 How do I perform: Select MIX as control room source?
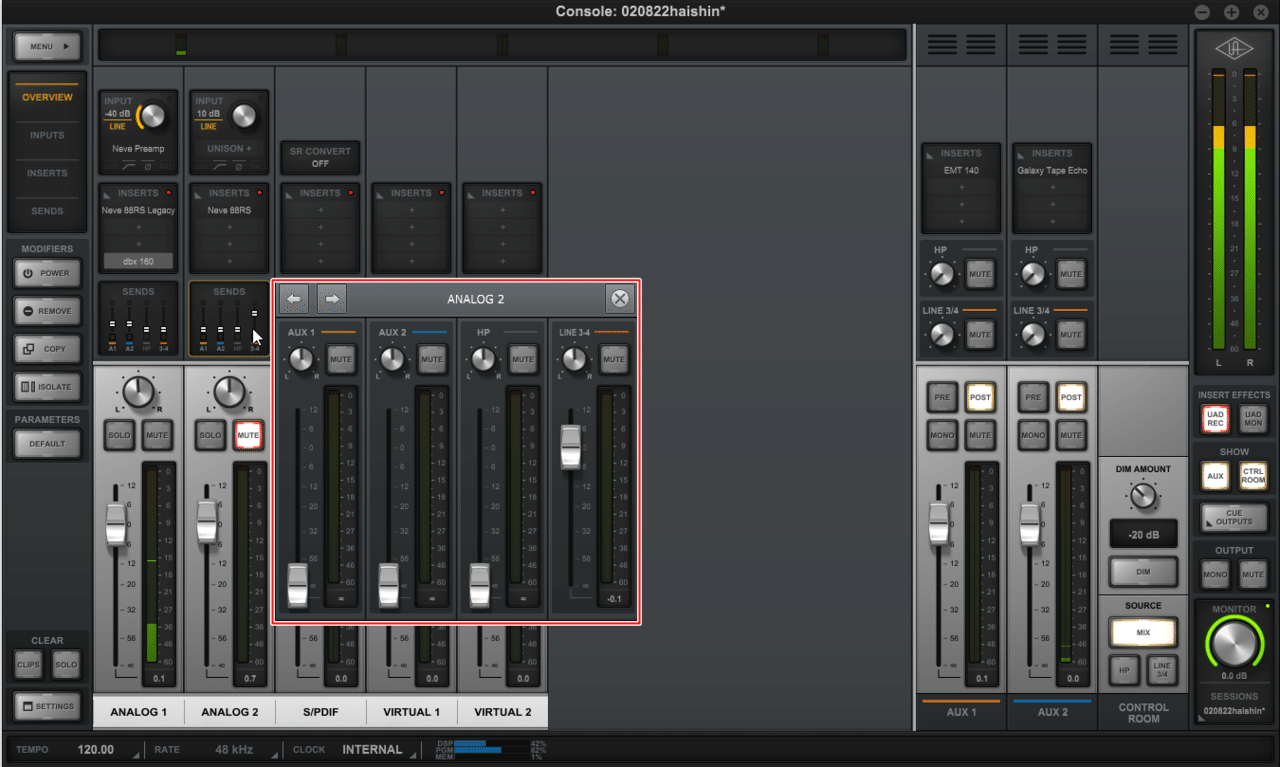(1142, 633)
